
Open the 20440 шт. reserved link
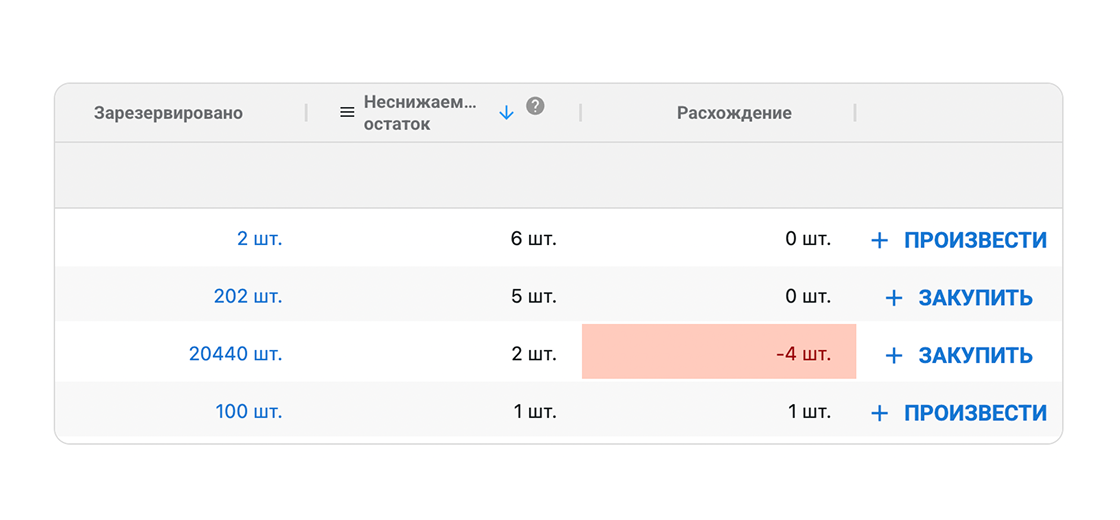(x=236, y=354)
